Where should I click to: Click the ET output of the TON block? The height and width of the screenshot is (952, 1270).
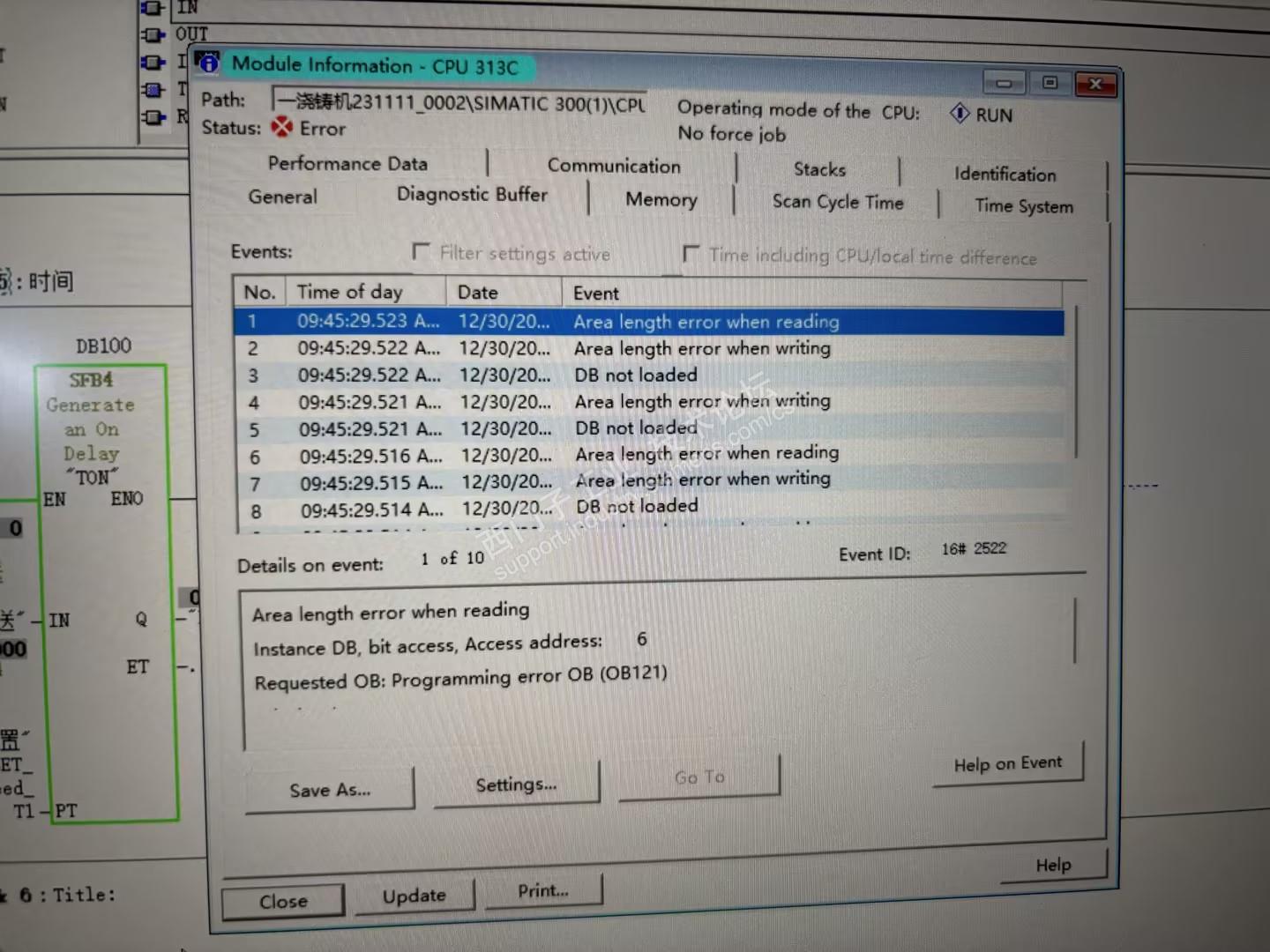(x=138, y=666)
